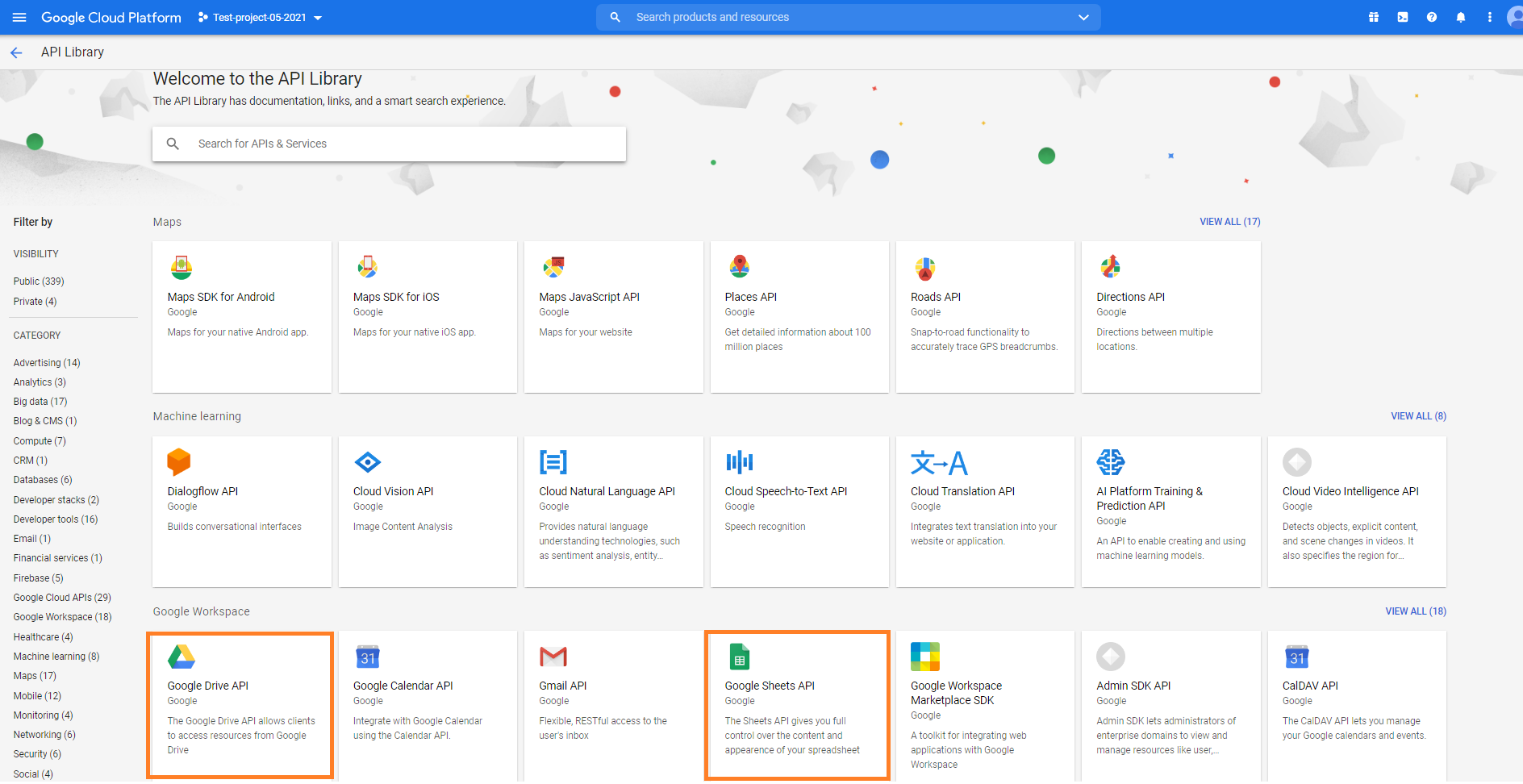
Task: Click the back arrow next to API Library
Action: 16,52
